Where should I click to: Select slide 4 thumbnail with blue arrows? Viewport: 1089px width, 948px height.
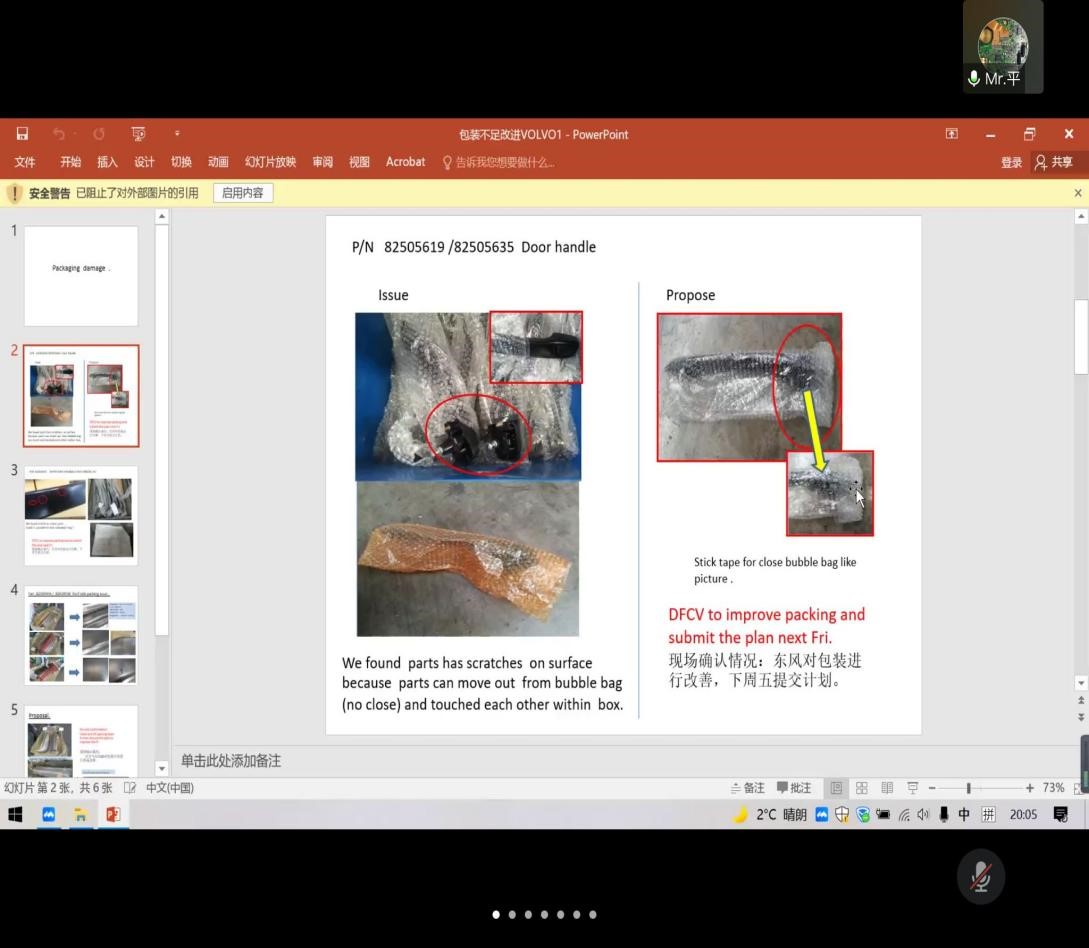[81, 635]
